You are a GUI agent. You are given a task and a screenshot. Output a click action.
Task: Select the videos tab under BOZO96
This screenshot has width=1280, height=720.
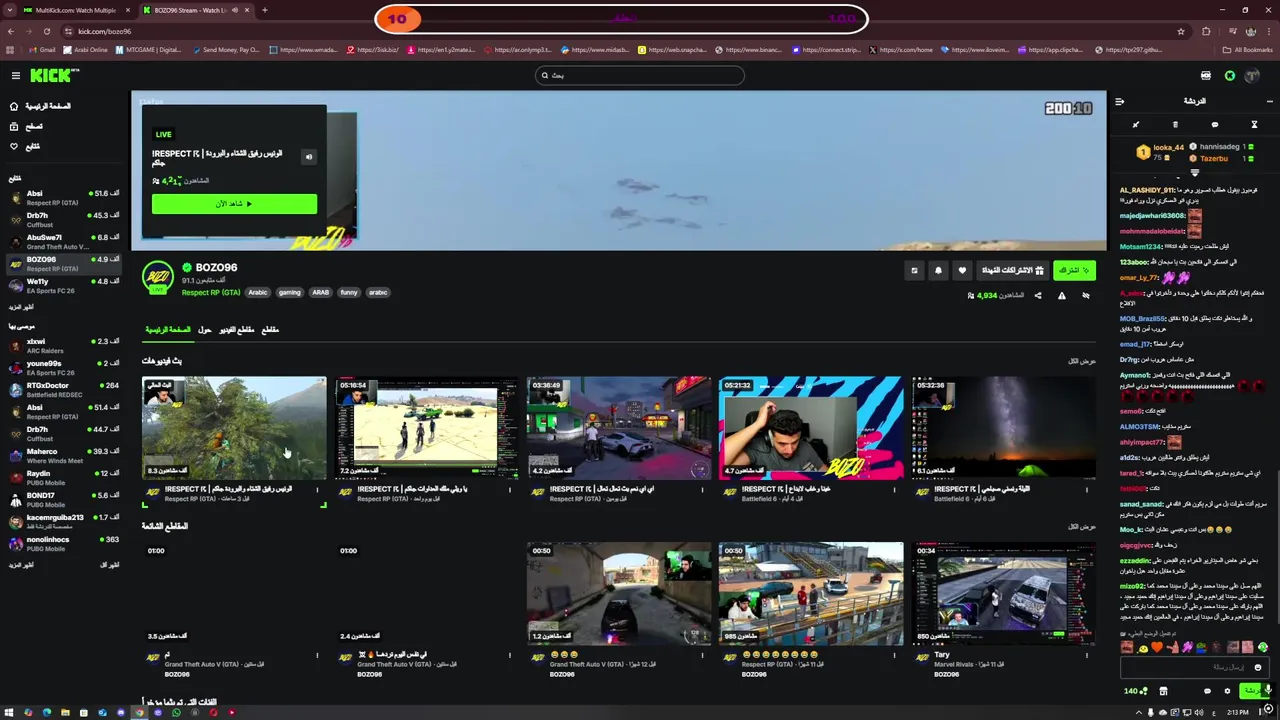(238, 330)
